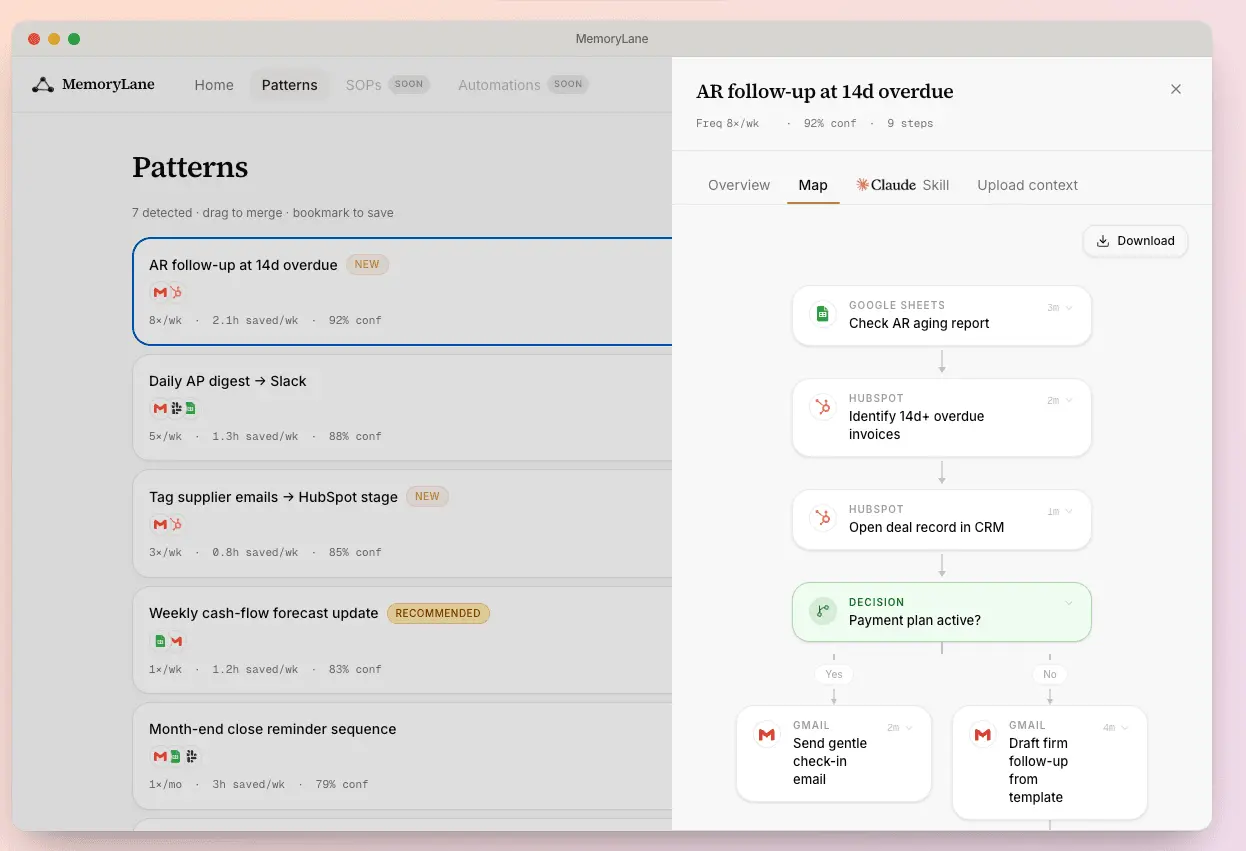Expand the Check AR aging report step

tap(1069, 308)
